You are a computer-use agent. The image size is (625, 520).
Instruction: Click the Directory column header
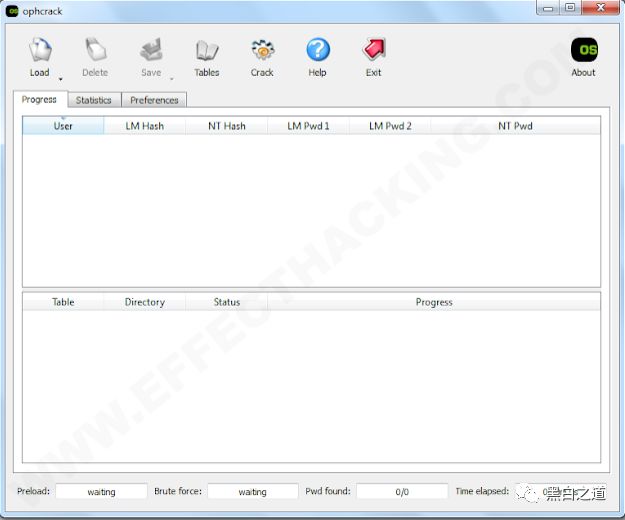click(145, 302)
